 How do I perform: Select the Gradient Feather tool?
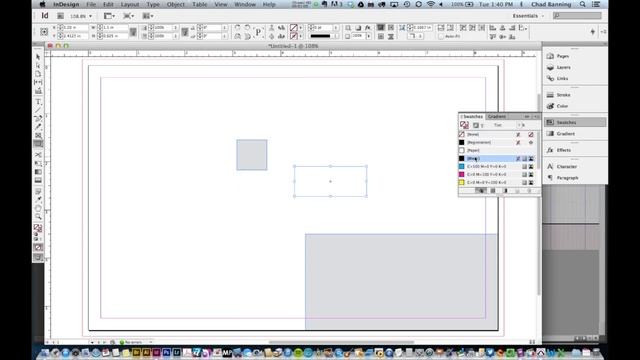pyautogui.click(x=38, y=180)
